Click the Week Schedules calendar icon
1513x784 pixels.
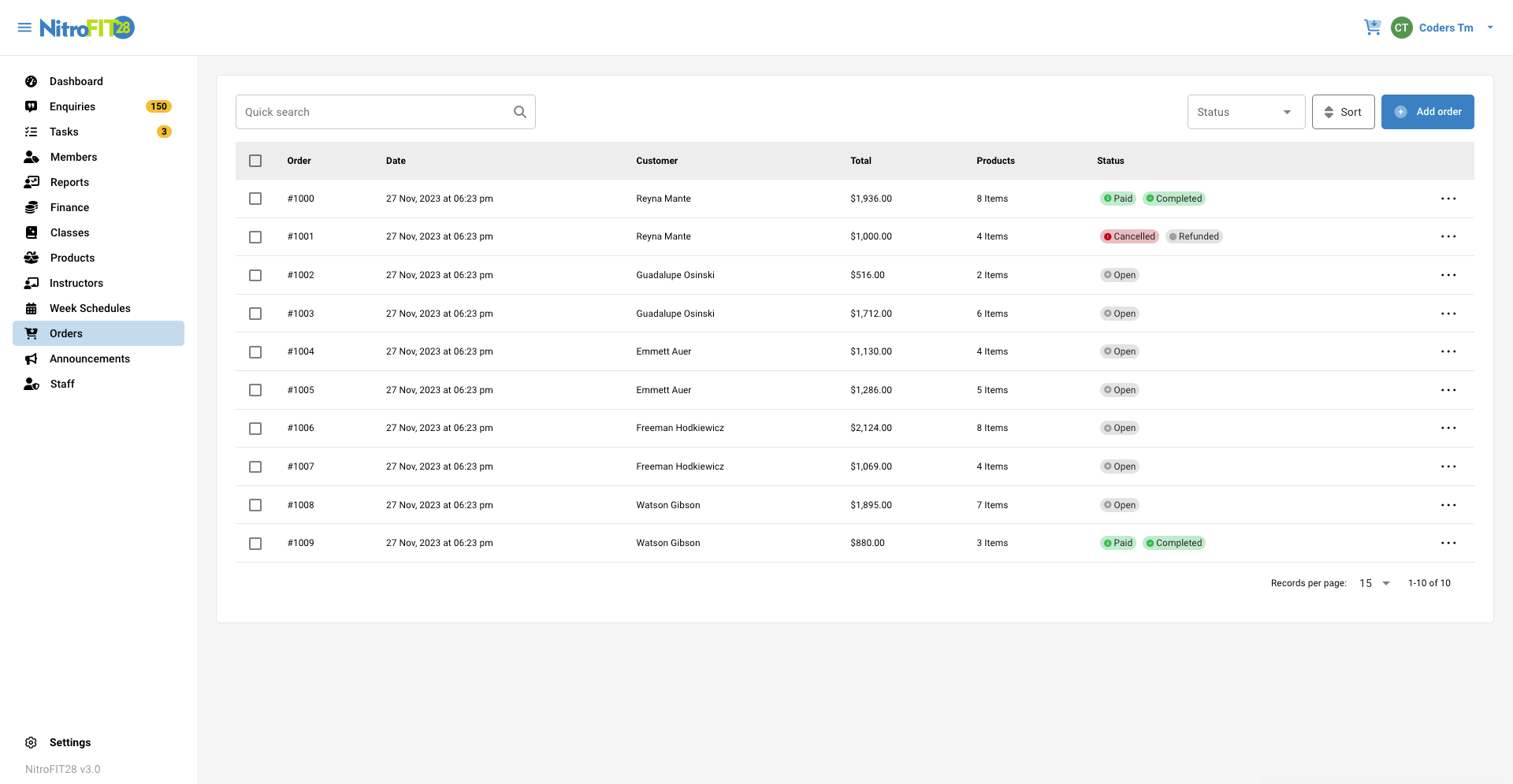31,308
